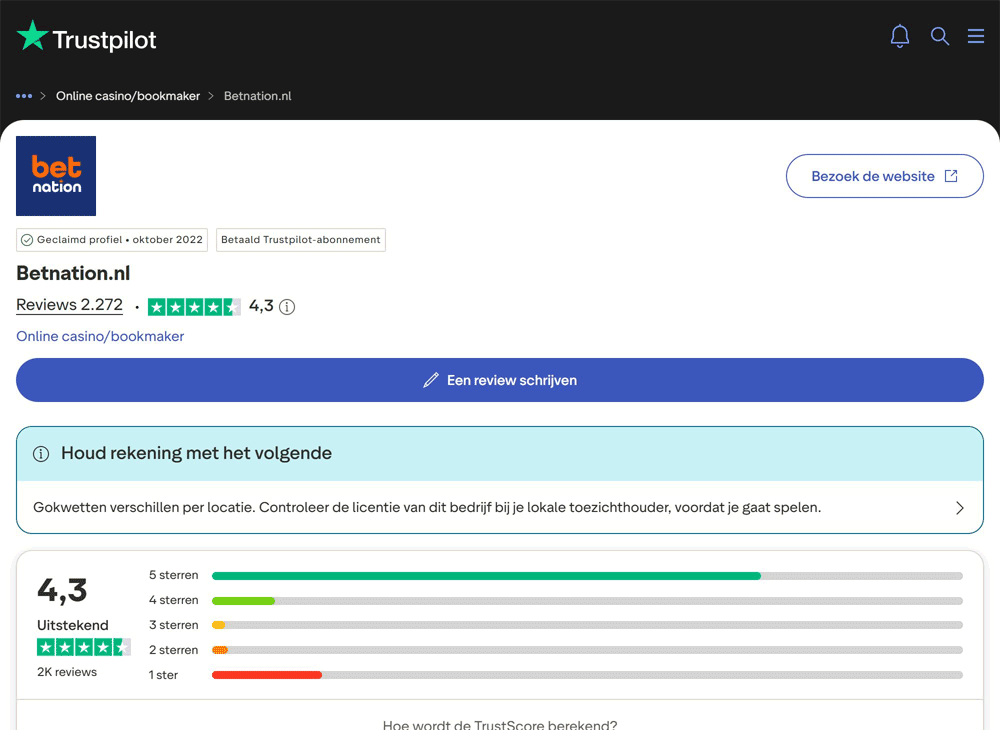The height and width of the screenshot is (730, 1000).
Task: Click the 3 sterren label
Action: pyautogui.click(x=173, y=625)
